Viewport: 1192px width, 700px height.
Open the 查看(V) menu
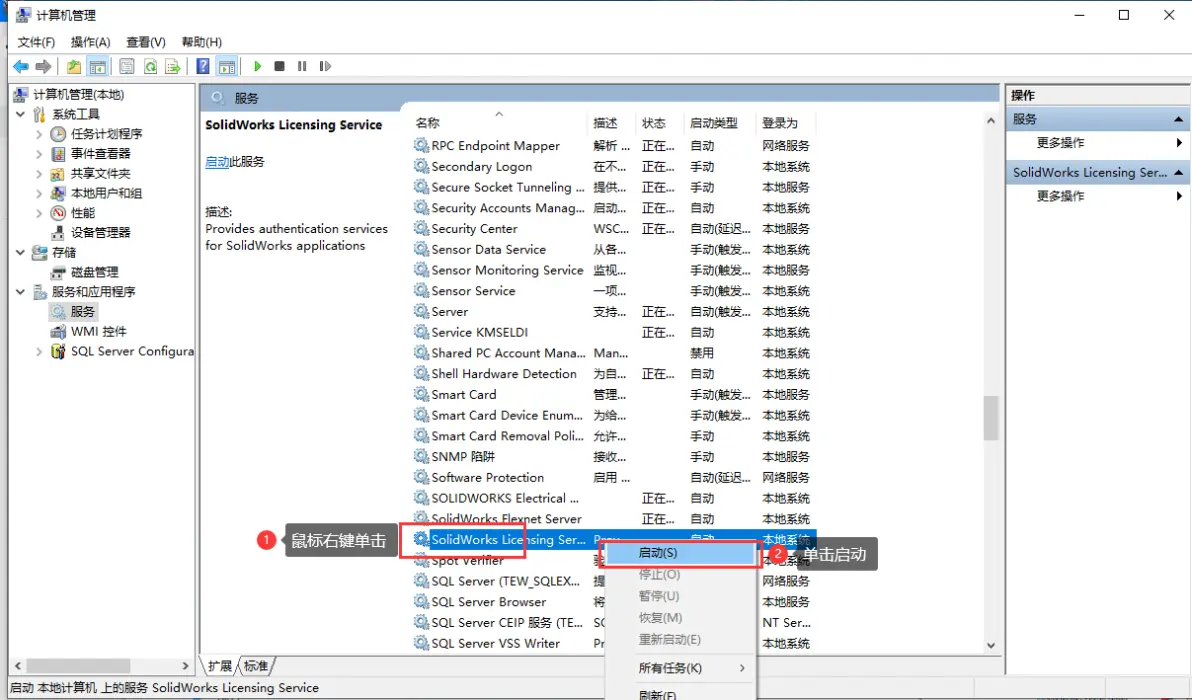(x=146, y=42)
